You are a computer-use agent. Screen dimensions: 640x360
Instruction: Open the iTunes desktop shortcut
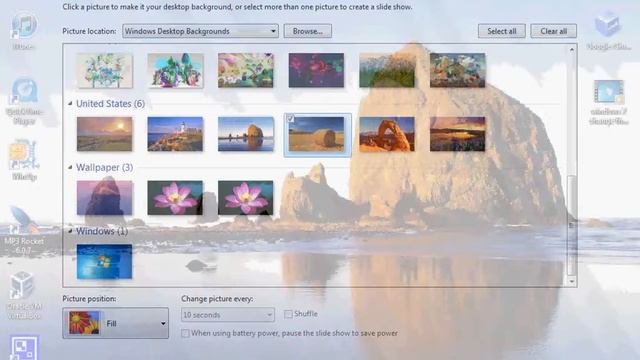[24, 29]
